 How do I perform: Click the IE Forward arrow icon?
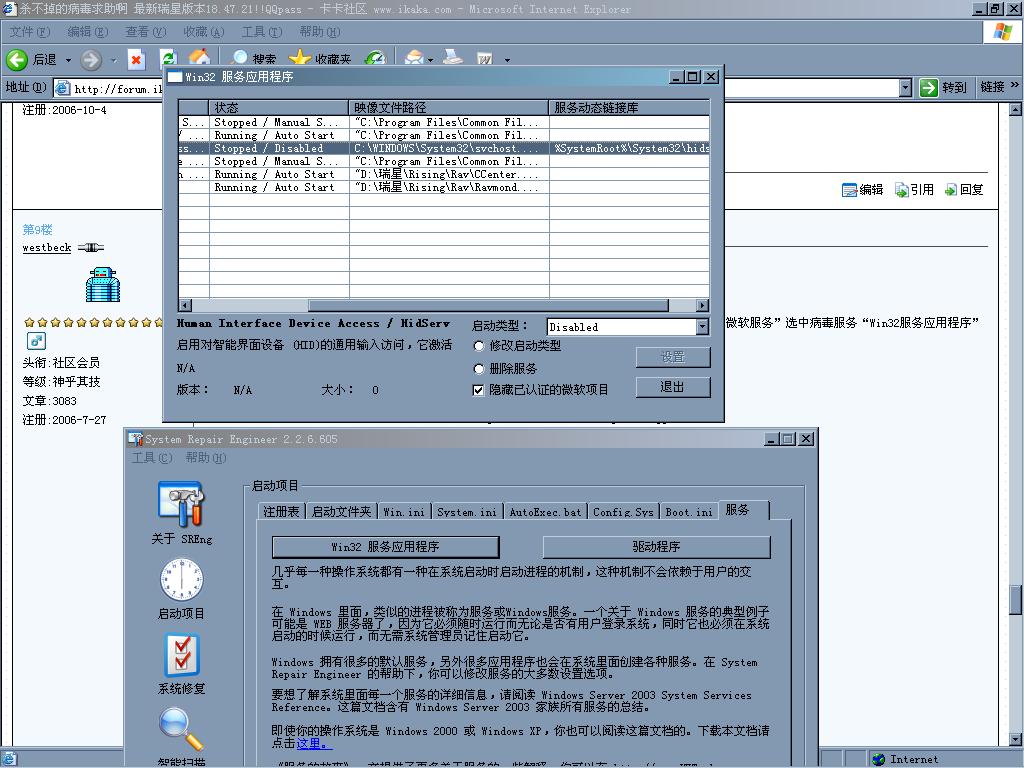[x=91, y=60]
